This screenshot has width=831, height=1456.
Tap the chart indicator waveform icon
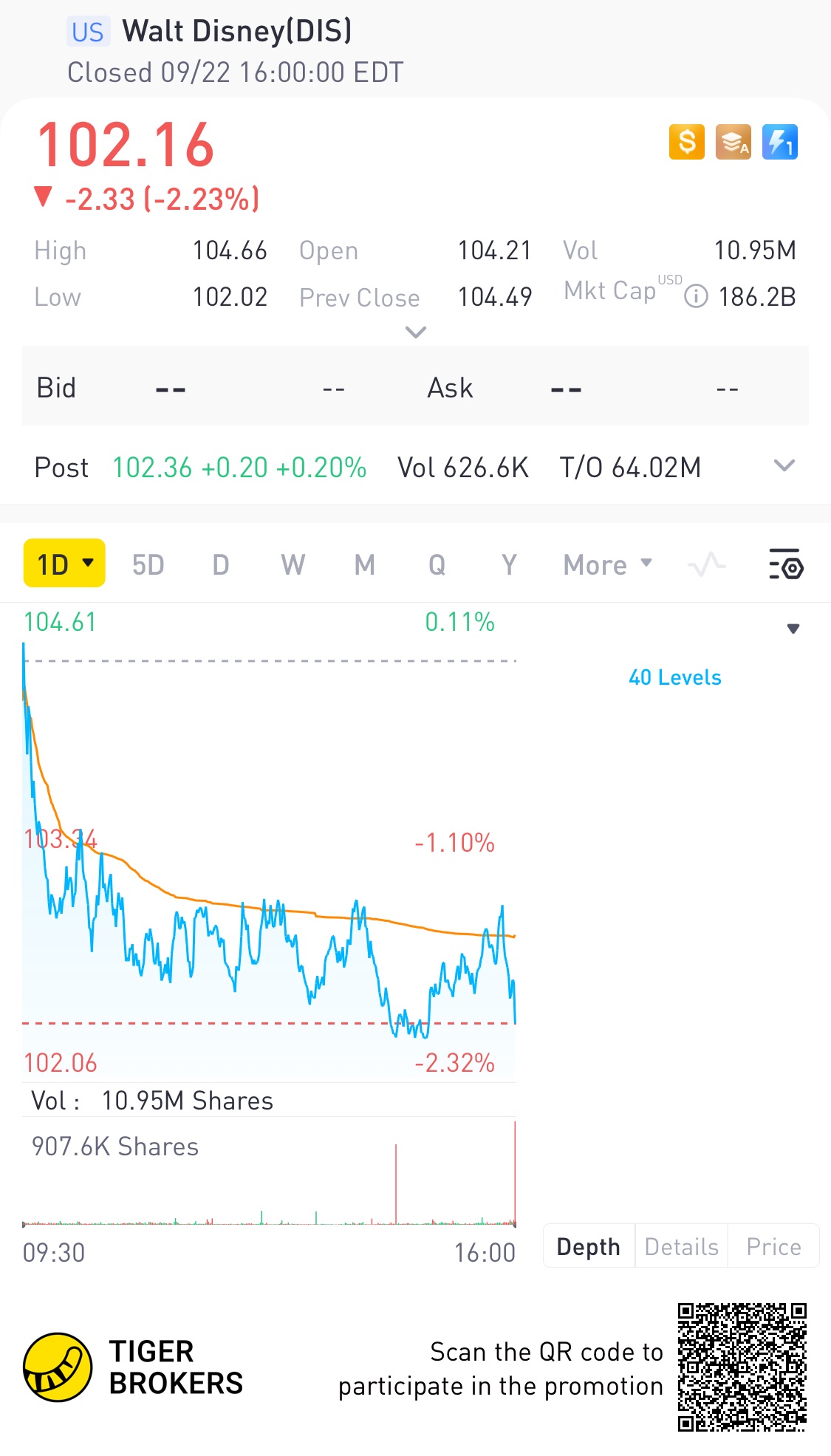tap(707, 565)
